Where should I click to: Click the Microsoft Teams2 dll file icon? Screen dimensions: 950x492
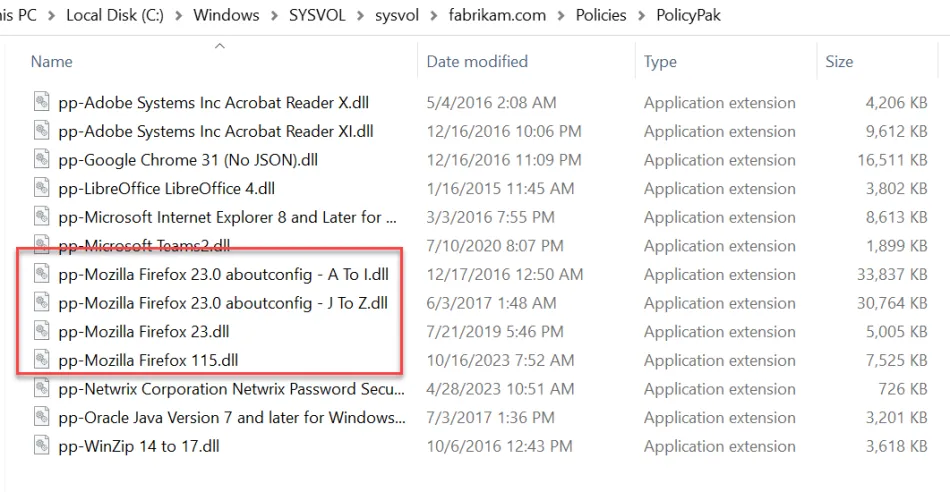coord(41,245)
